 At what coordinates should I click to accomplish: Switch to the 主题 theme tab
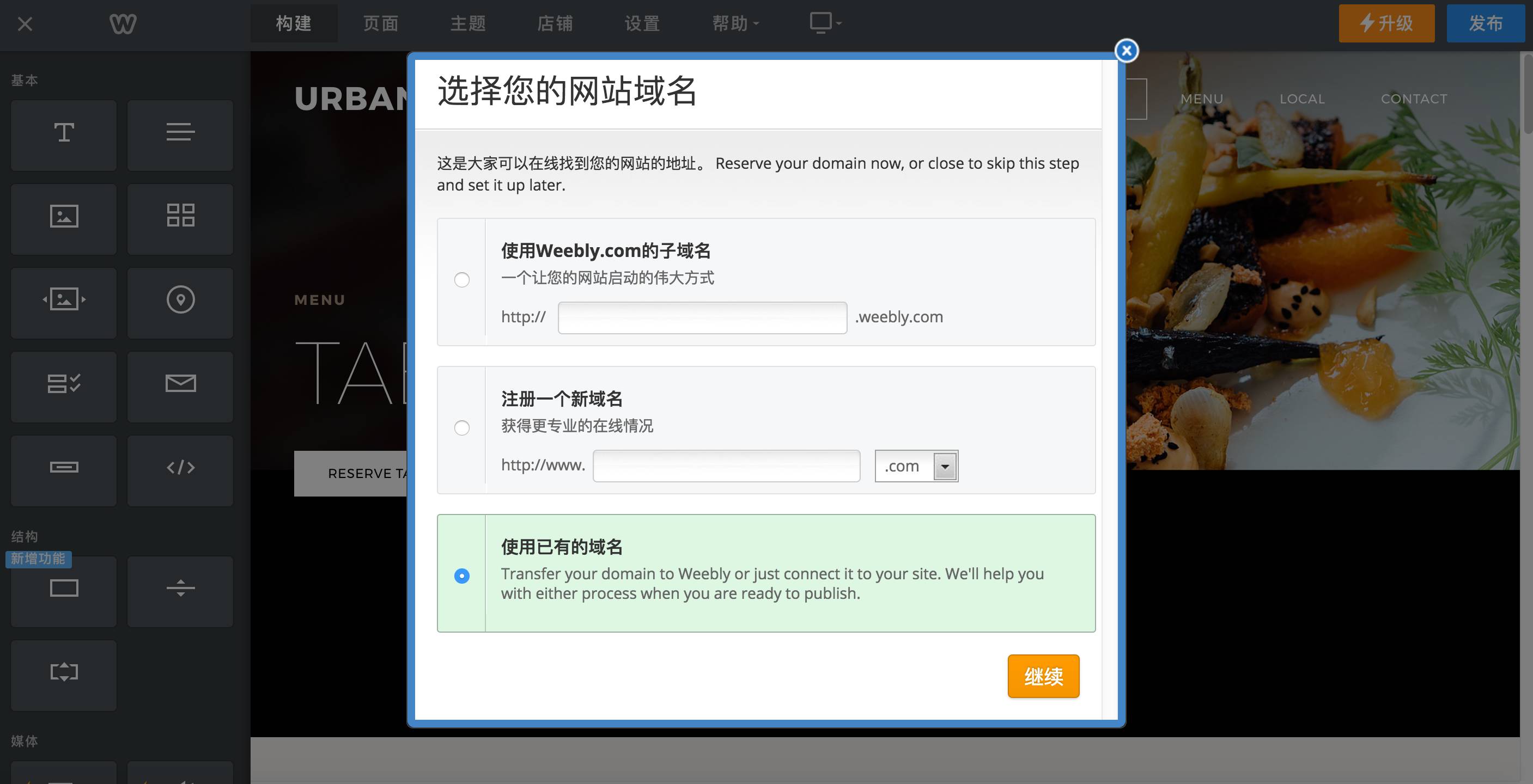pyautogui.click(x=469, y=23)
